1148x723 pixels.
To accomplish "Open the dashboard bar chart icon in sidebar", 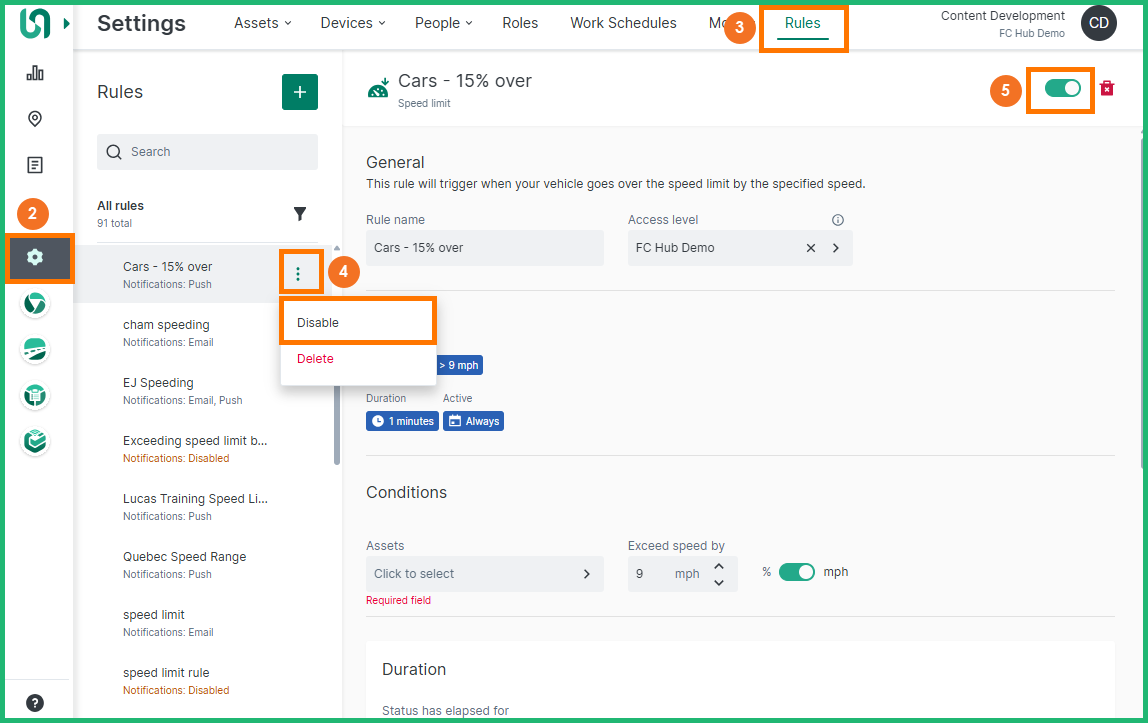I will [35, 73].
